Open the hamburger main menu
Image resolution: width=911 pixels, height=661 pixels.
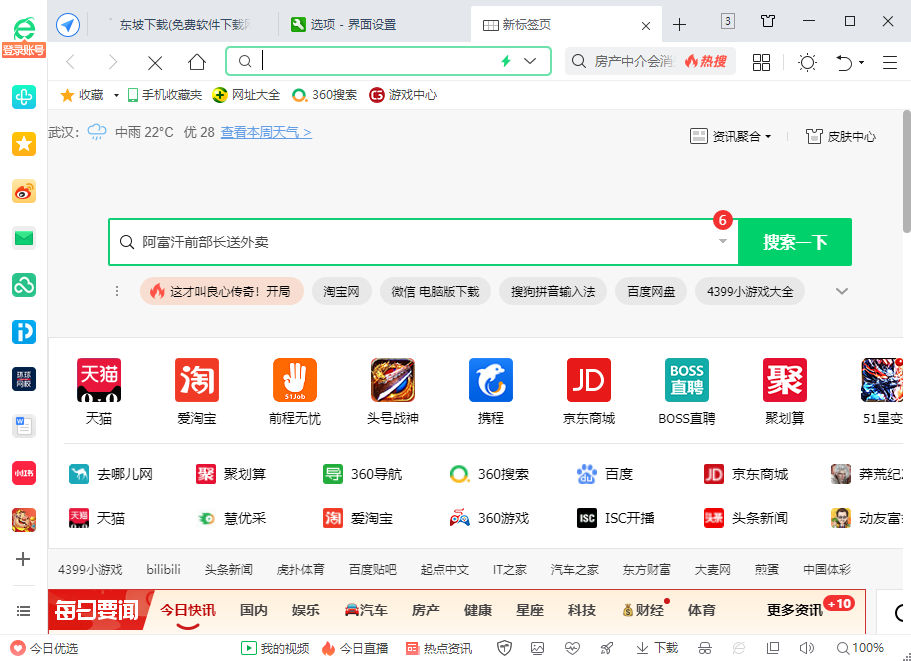890,62
